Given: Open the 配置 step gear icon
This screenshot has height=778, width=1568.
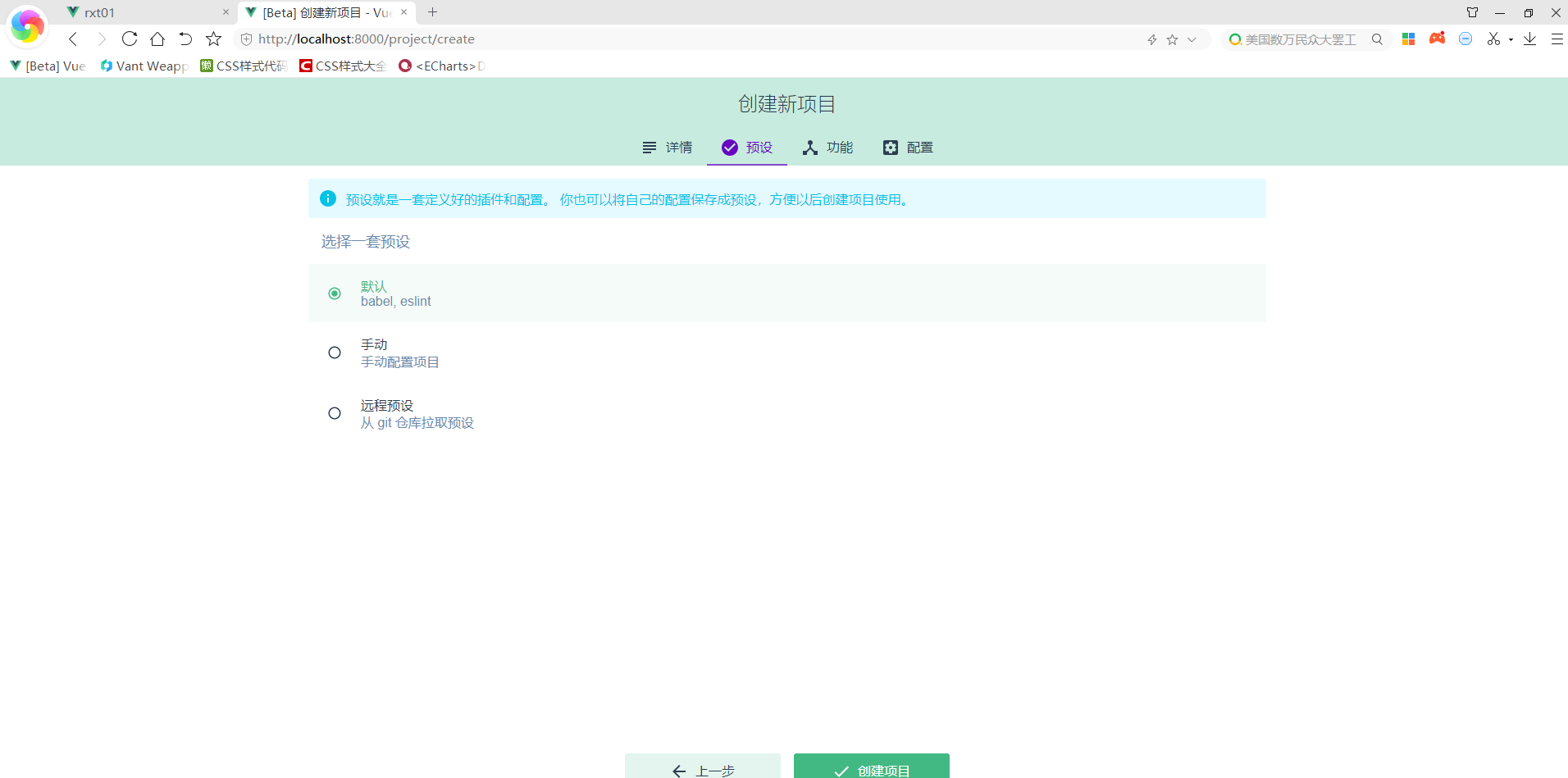Looking at the screenshot, I should click(x=891, y=148).
